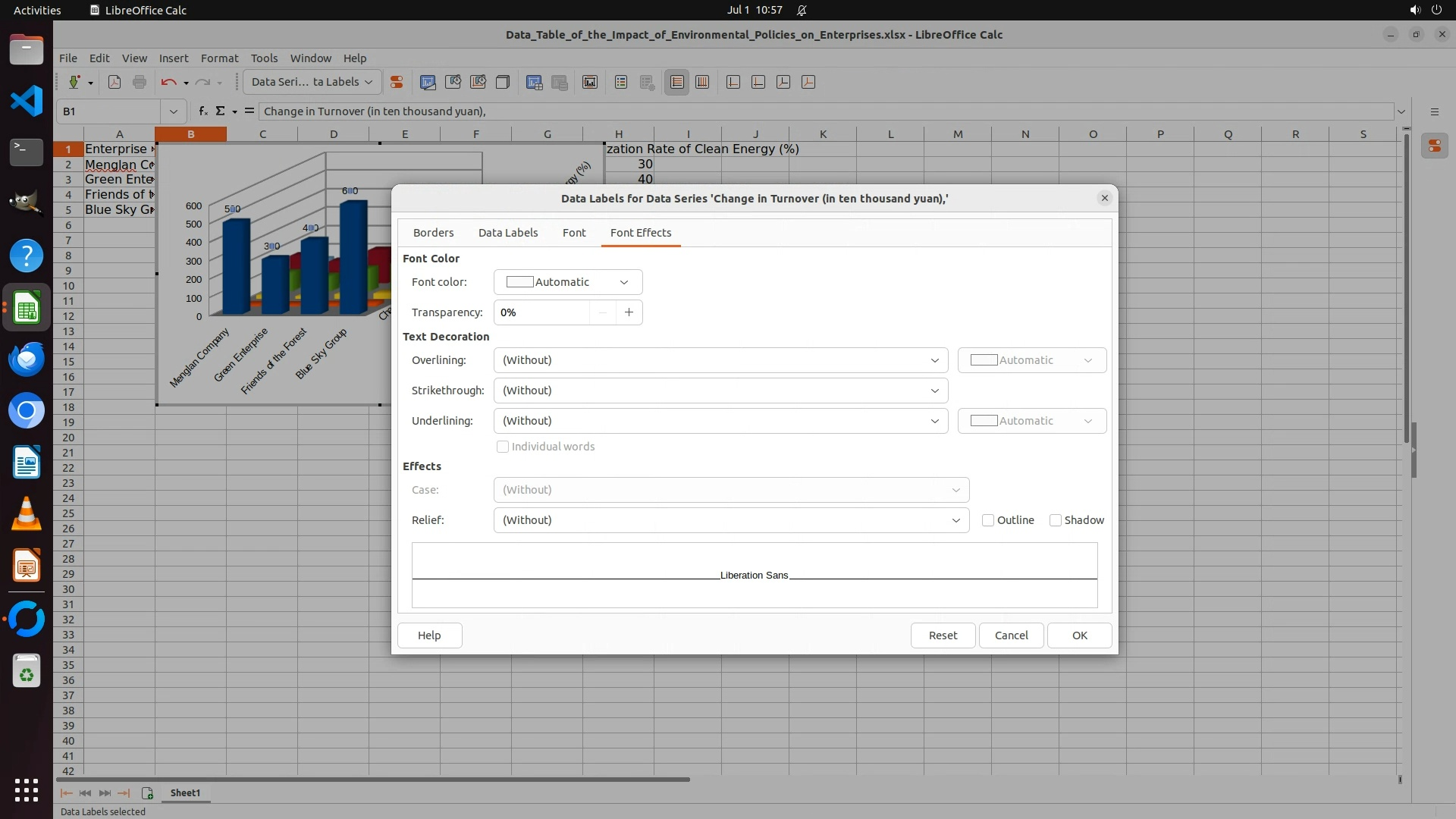Tick the Individual words checkbox

503,447
